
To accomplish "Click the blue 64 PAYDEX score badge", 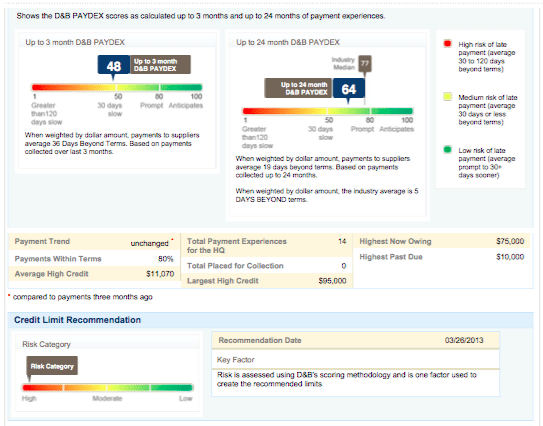I will [349, 89].
